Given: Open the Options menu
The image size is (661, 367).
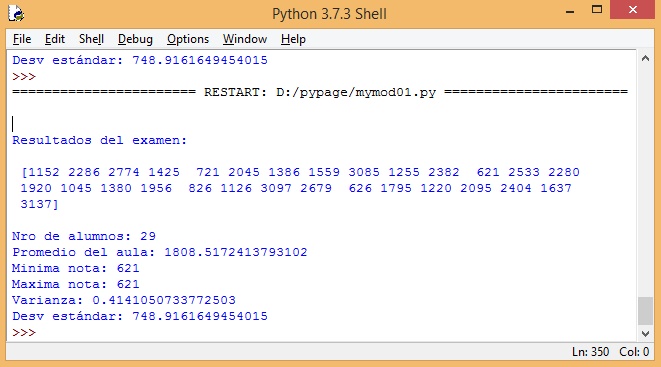Looking at the screenshot, I should tap(188, 39).
